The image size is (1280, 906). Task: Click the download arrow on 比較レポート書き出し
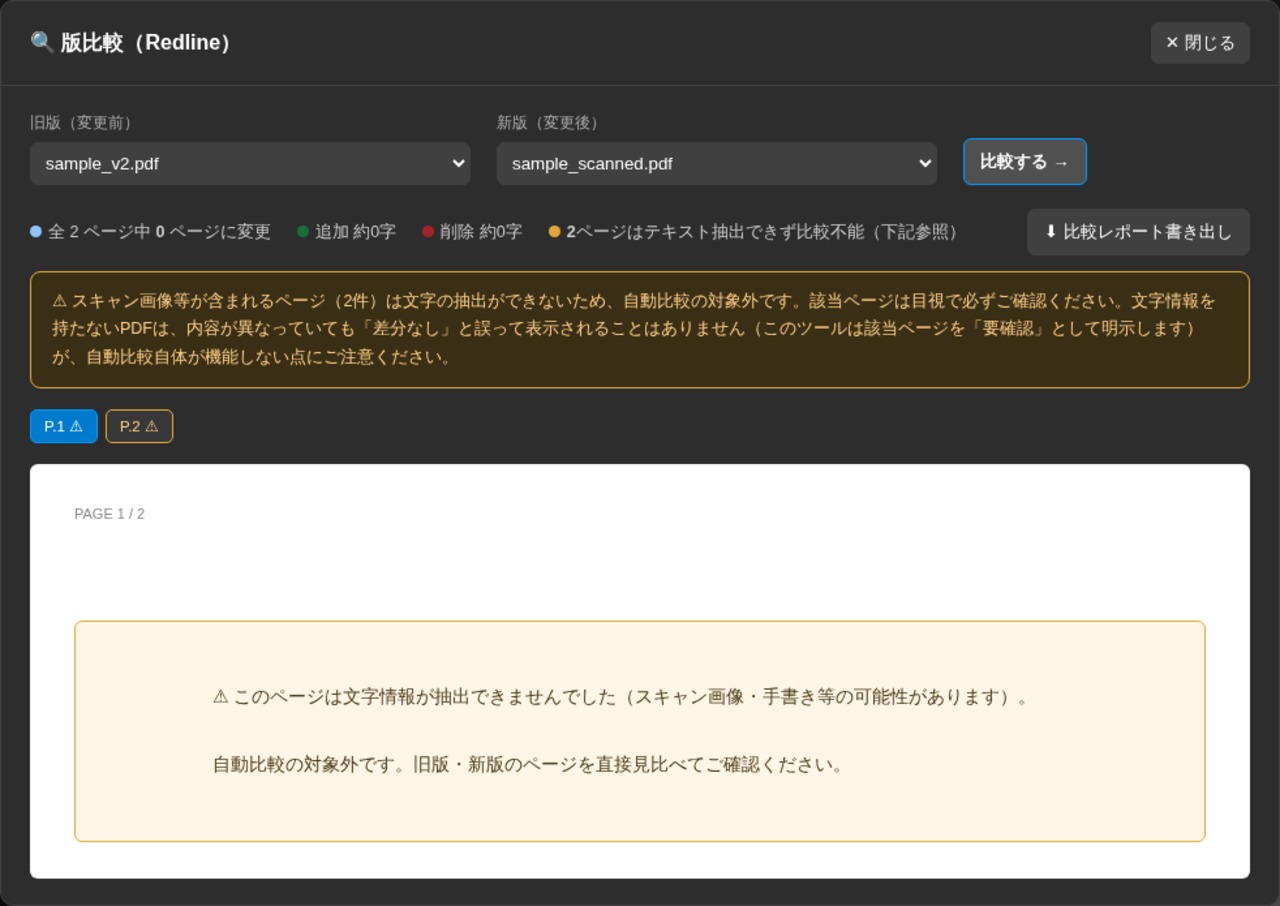(x=1051, y=232)
